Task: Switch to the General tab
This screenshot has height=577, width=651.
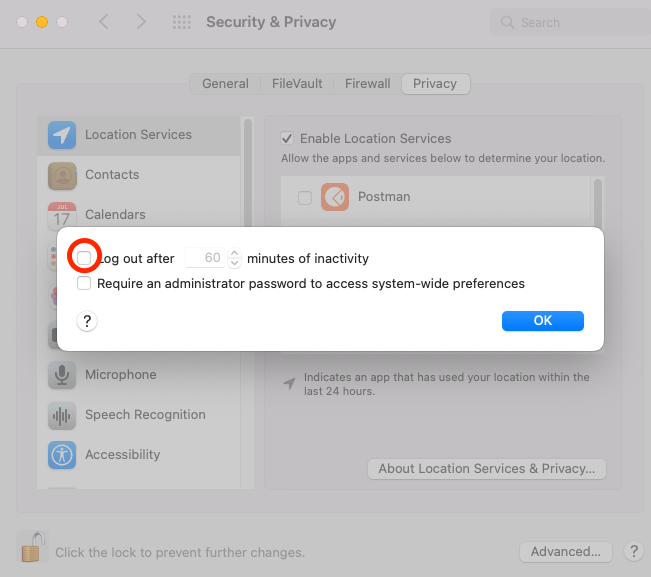Action: pyautogui.click(x=225, y=84)
